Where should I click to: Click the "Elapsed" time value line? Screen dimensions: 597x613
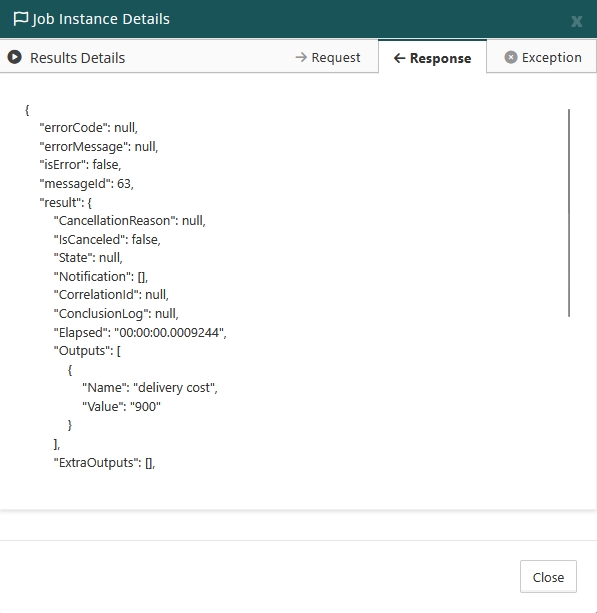pyautogui.click(x=140, y=332)
